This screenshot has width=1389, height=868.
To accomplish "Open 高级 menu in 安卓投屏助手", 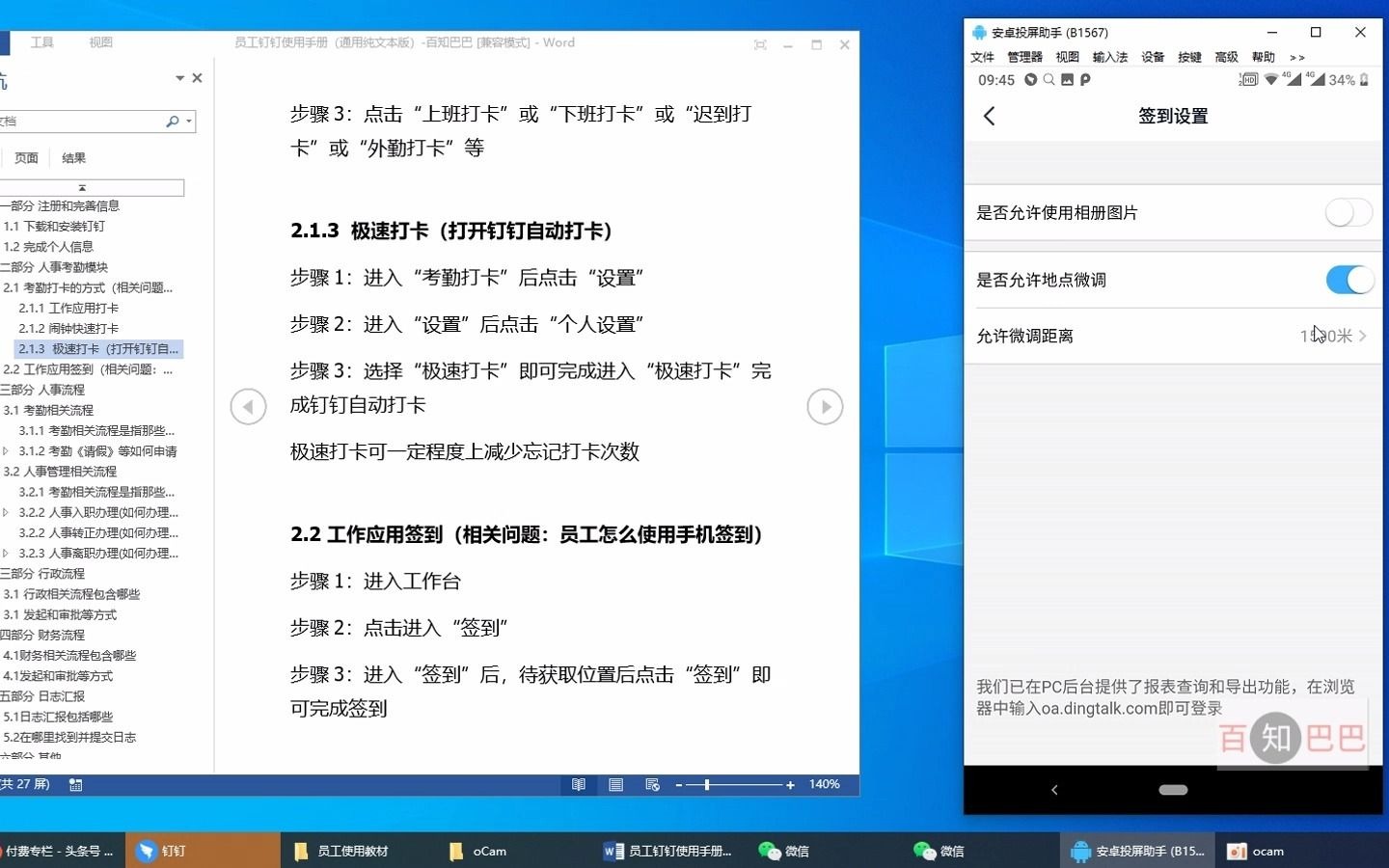I will click(x=1226, y=58).
